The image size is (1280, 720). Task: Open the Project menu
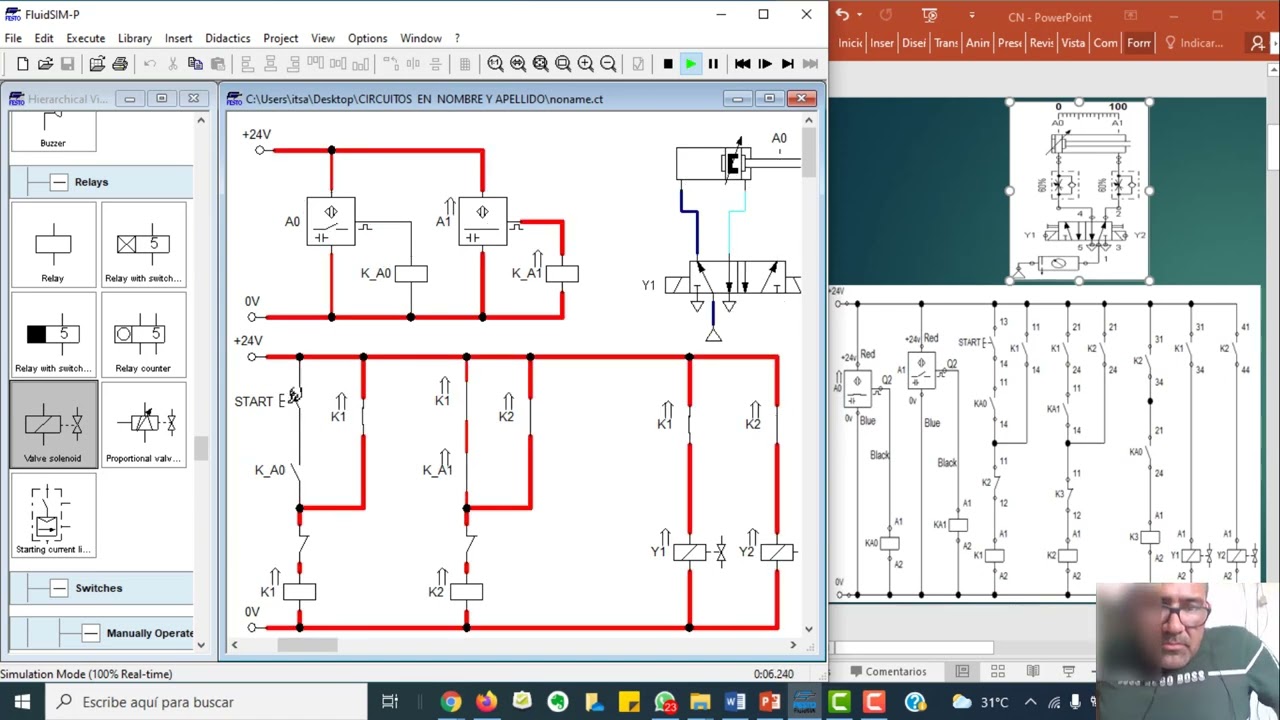(280, 38)
